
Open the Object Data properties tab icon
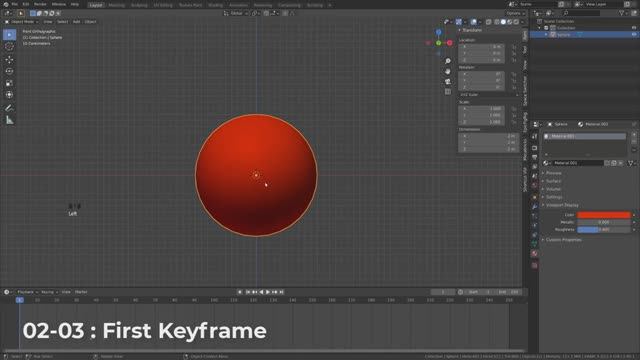534,244
